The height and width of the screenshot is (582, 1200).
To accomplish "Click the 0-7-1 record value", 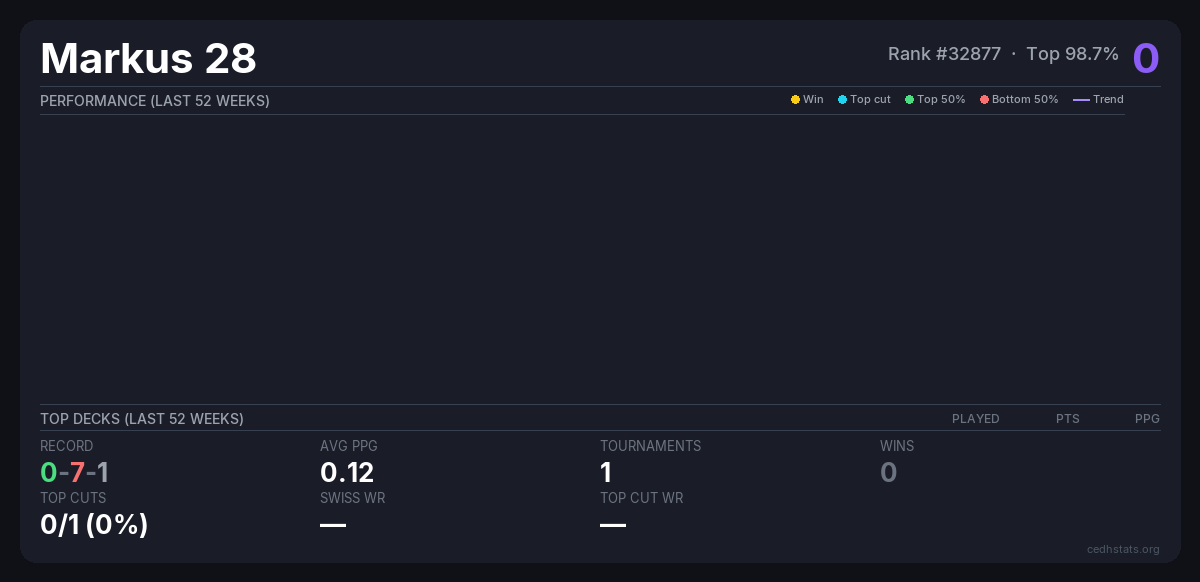I will [x=74, y=472].
